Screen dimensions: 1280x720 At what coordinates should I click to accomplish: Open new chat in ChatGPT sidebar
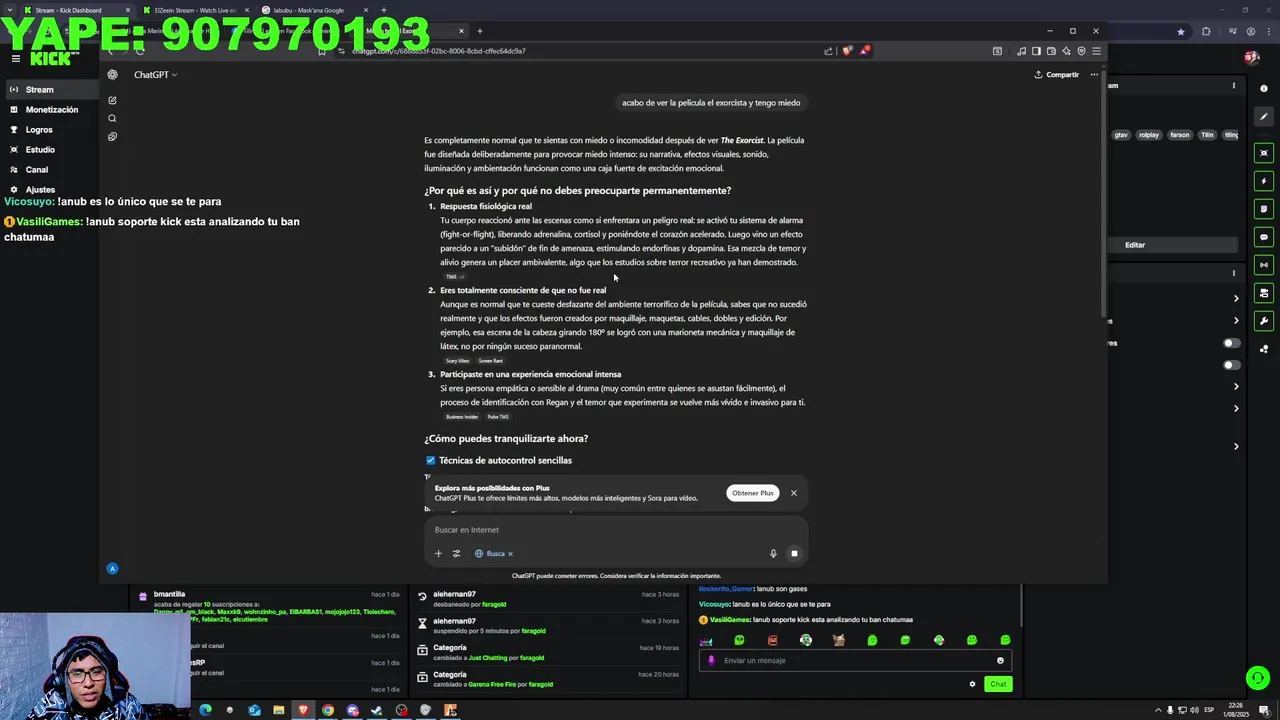(112, 100)
